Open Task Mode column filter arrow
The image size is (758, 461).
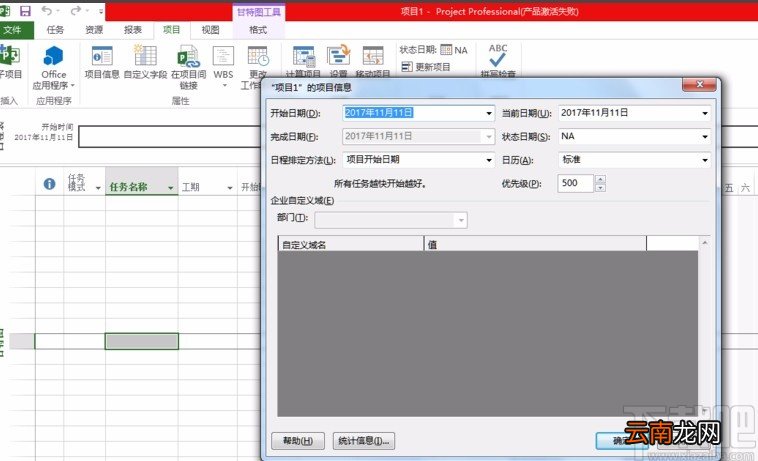[x=98, y=188]
